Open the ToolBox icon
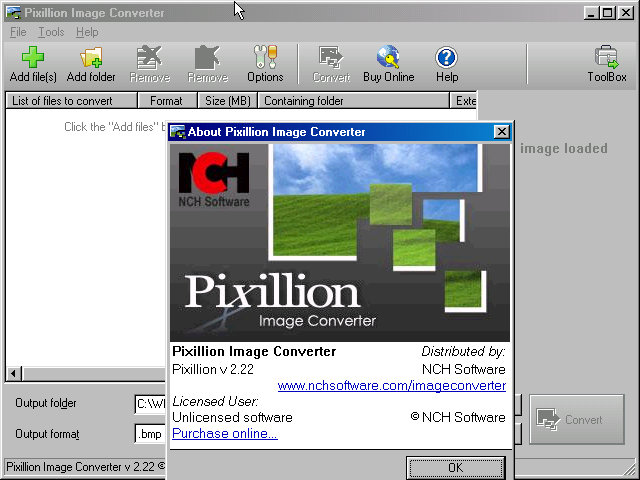640x480 pixels. pyautogui.click(x=607, y=64)
